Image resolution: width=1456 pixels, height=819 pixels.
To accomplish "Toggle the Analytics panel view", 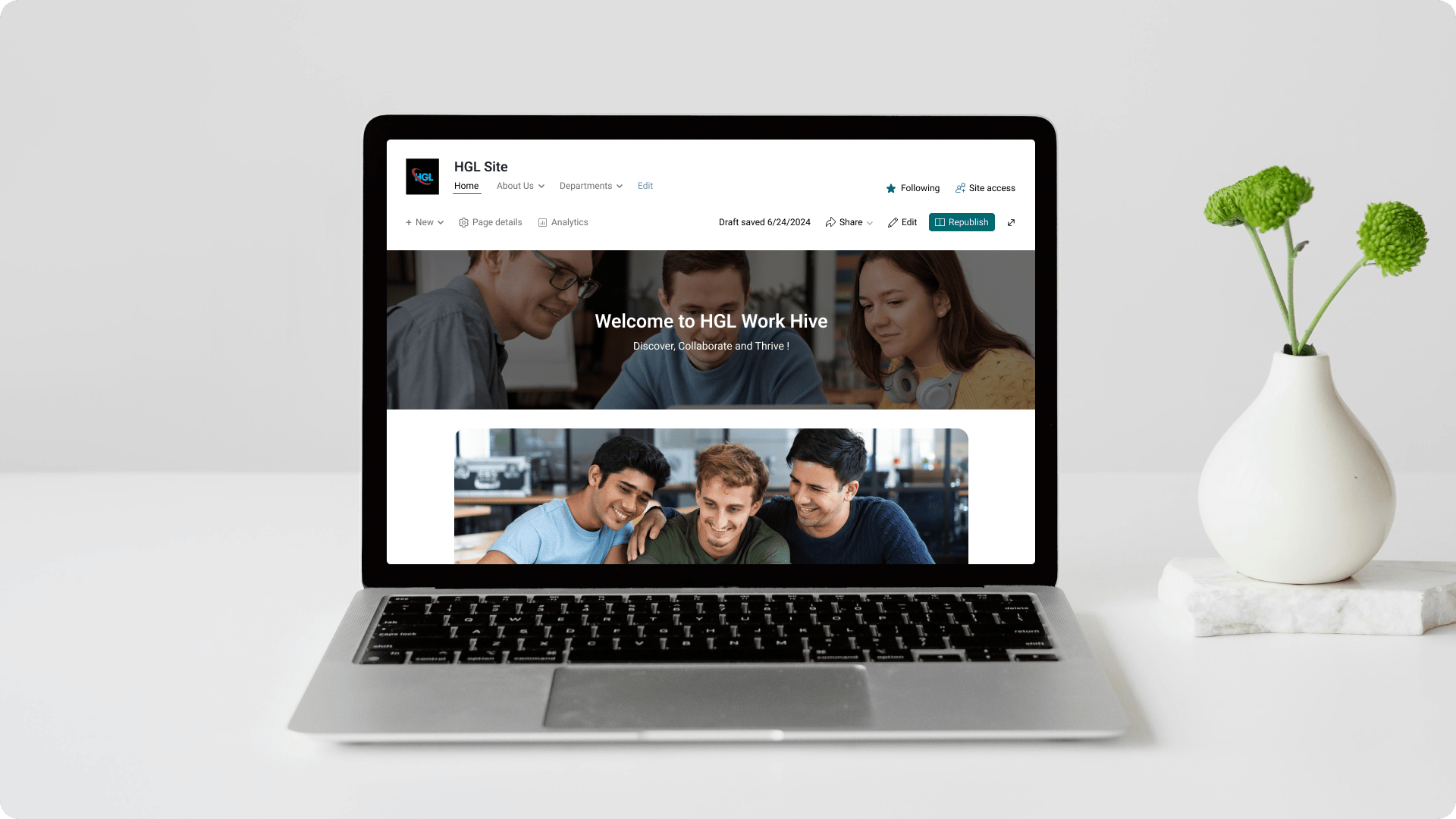I will (x=563, y=221).
